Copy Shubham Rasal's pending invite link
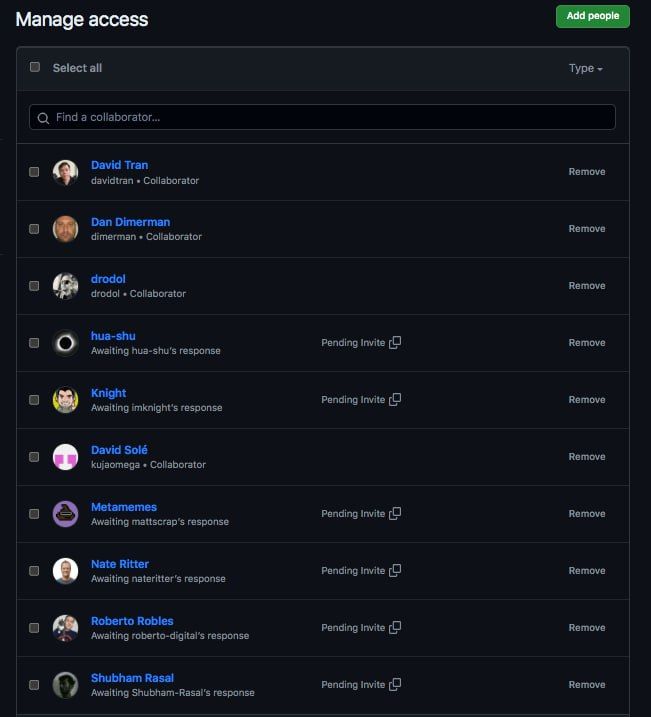 [395, 685]
